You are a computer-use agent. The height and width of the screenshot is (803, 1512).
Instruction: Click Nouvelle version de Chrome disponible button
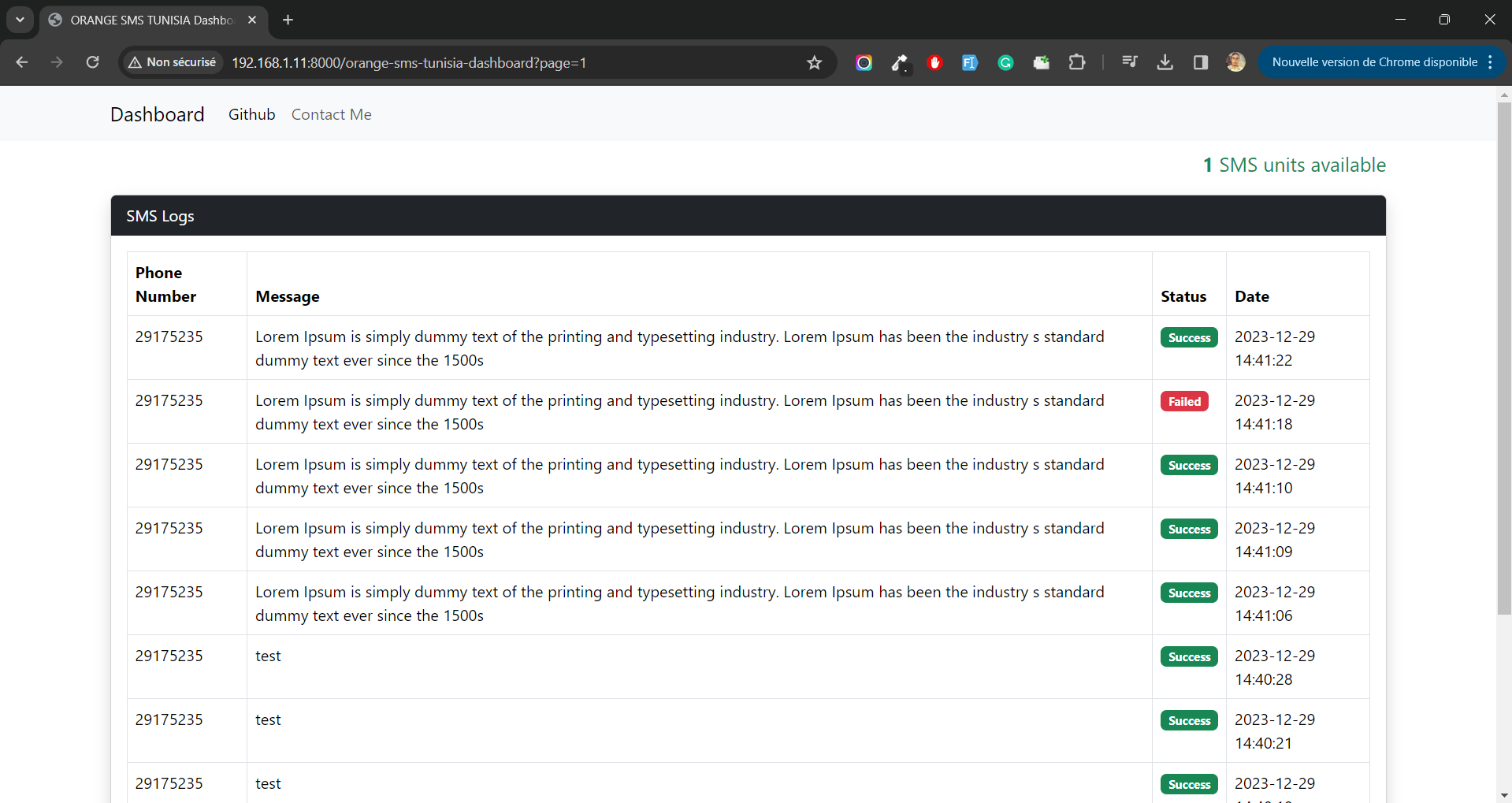tap(1374, 62)
